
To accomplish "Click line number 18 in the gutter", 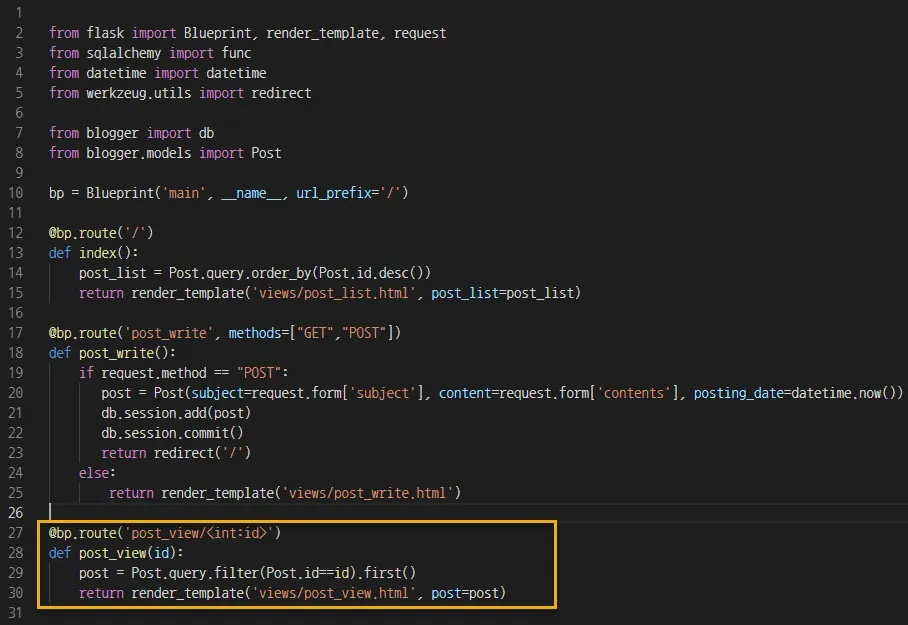I will (x=14, y=353).
